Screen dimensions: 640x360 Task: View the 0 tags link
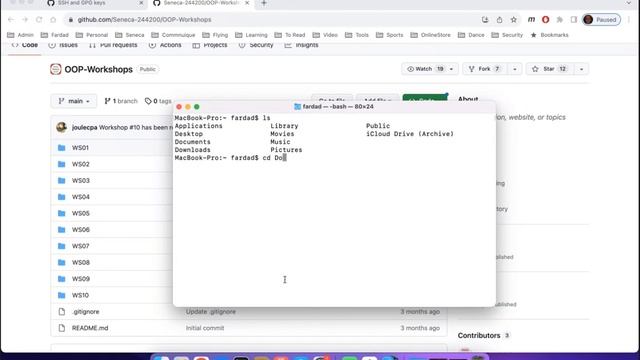click(158, 101)
